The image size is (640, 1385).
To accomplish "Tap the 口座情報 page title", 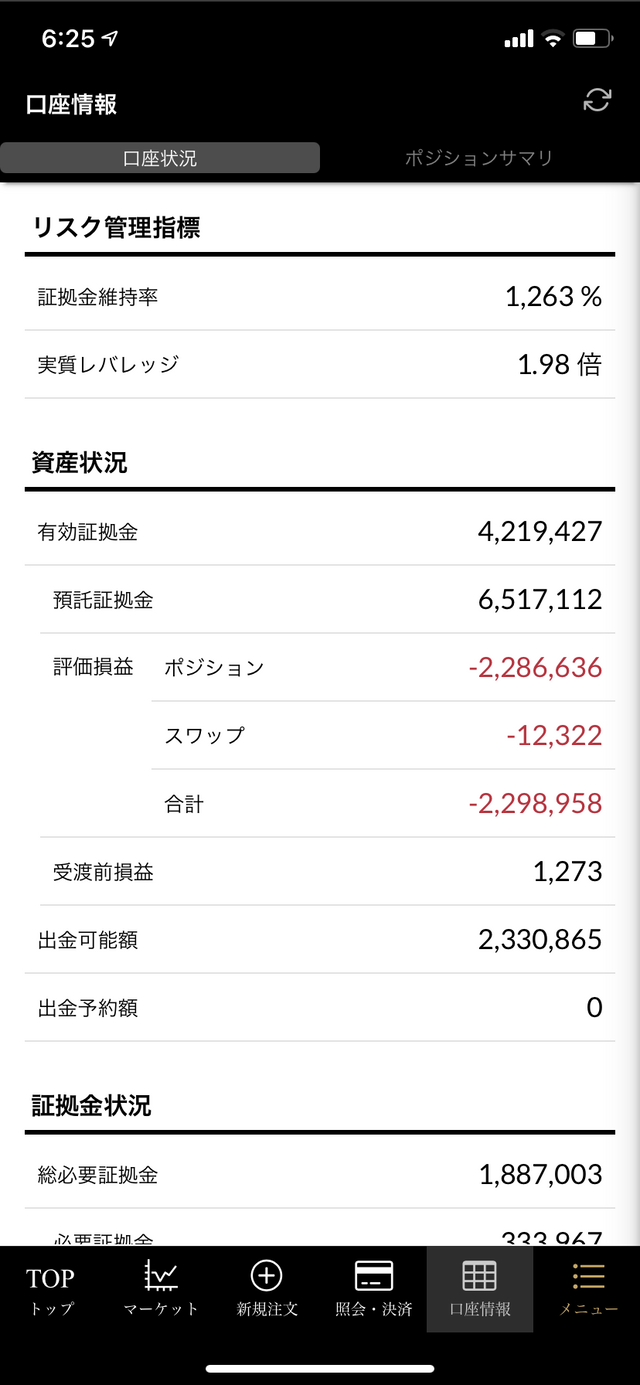I will [72, 104].
